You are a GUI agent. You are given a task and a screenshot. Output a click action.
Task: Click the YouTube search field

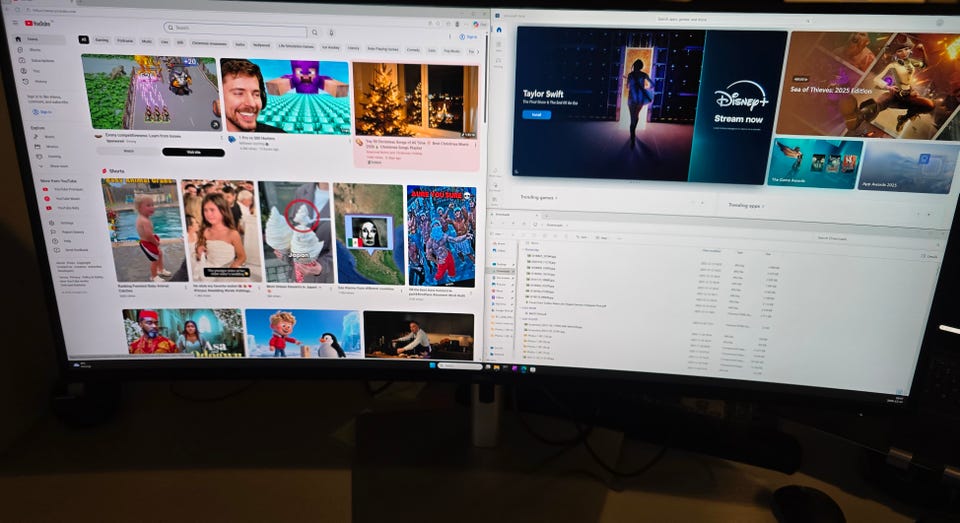pyautogui.click(x=235, y=28)
